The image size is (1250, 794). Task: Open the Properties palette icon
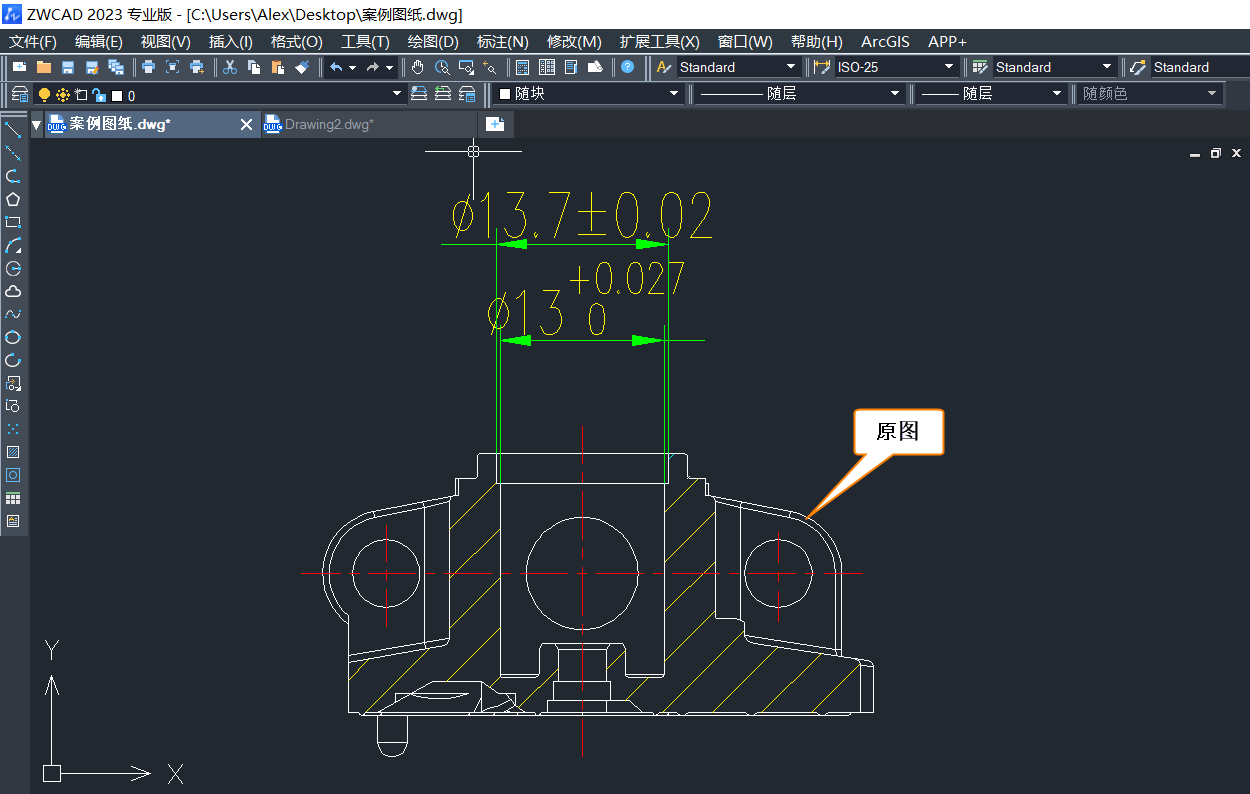pyautogui.click(x=522, y=67)
